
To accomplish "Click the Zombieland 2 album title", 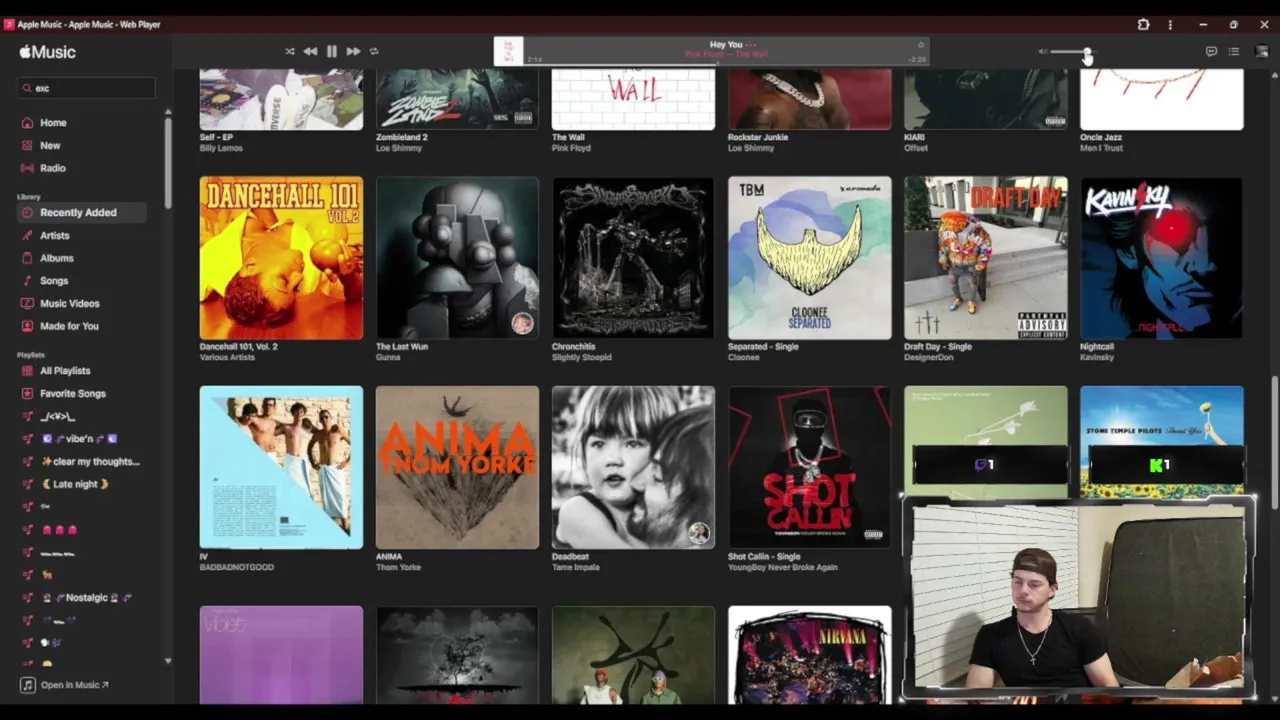I will [401, 137].
